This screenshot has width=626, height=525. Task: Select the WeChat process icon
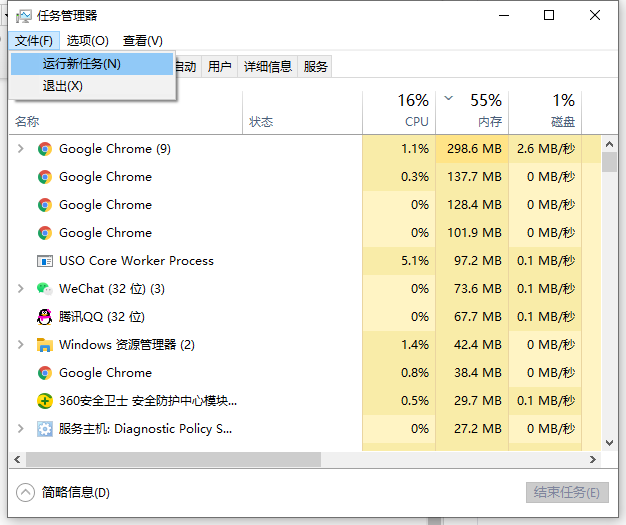[44, 289]
